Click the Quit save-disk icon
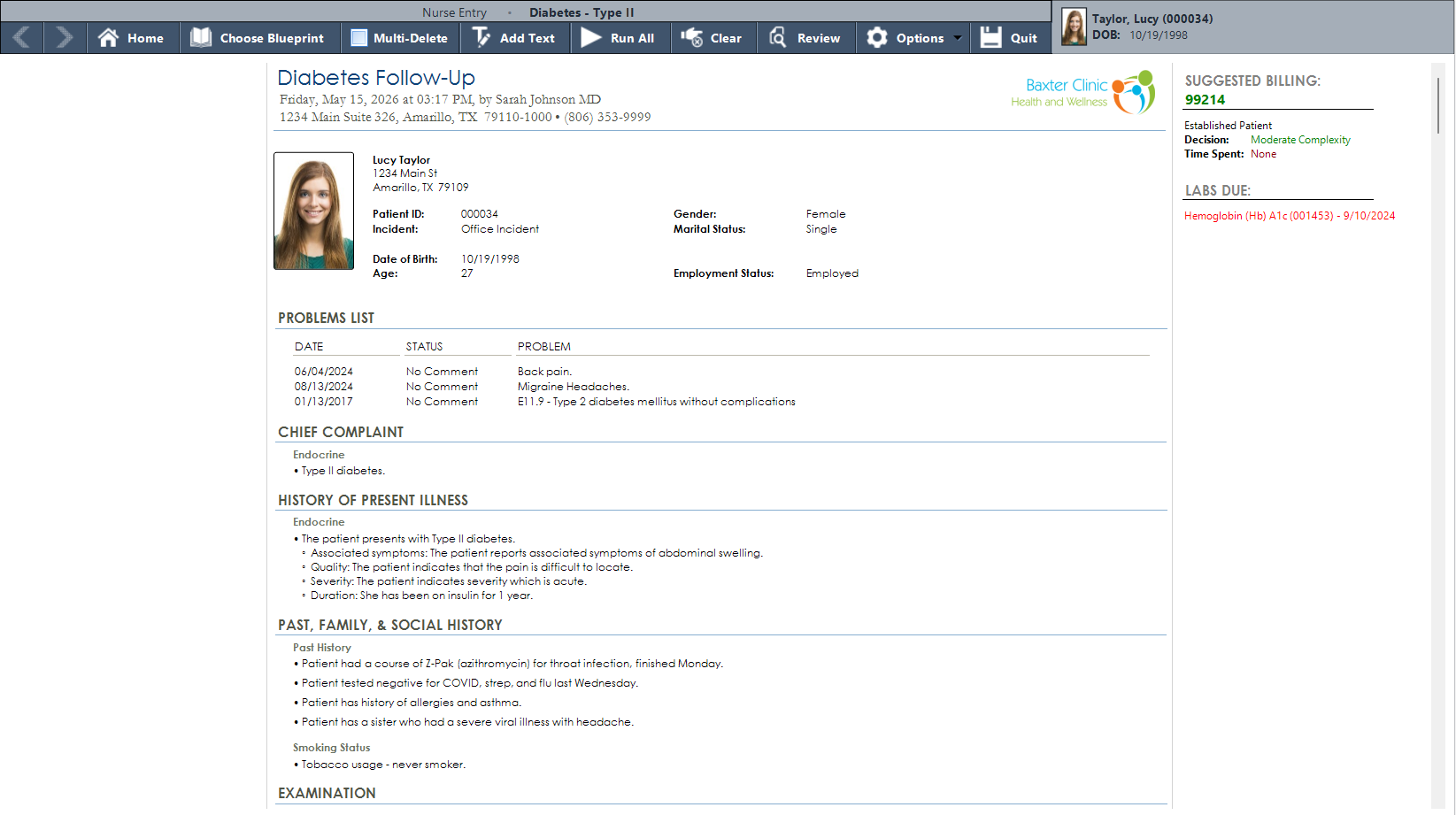The height and width of the screenshot is (815, 1456). click(x=991, y=38)
